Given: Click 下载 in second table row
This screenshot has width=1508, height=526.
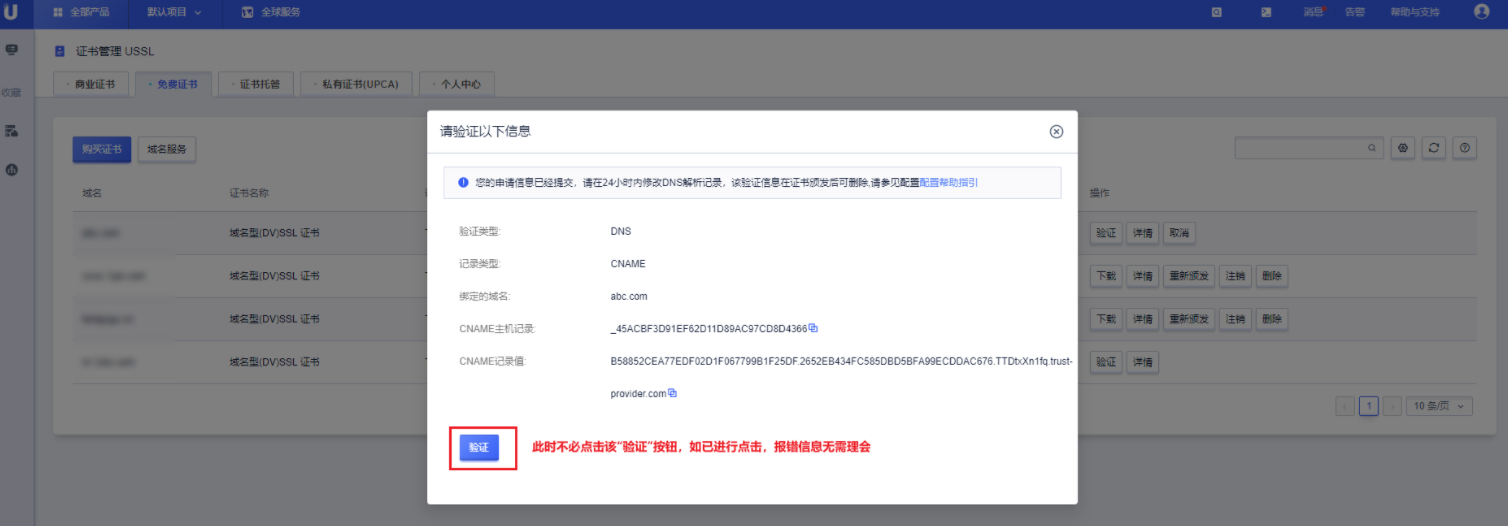Looking at the screenshot, I should [x=1105, y=276].
